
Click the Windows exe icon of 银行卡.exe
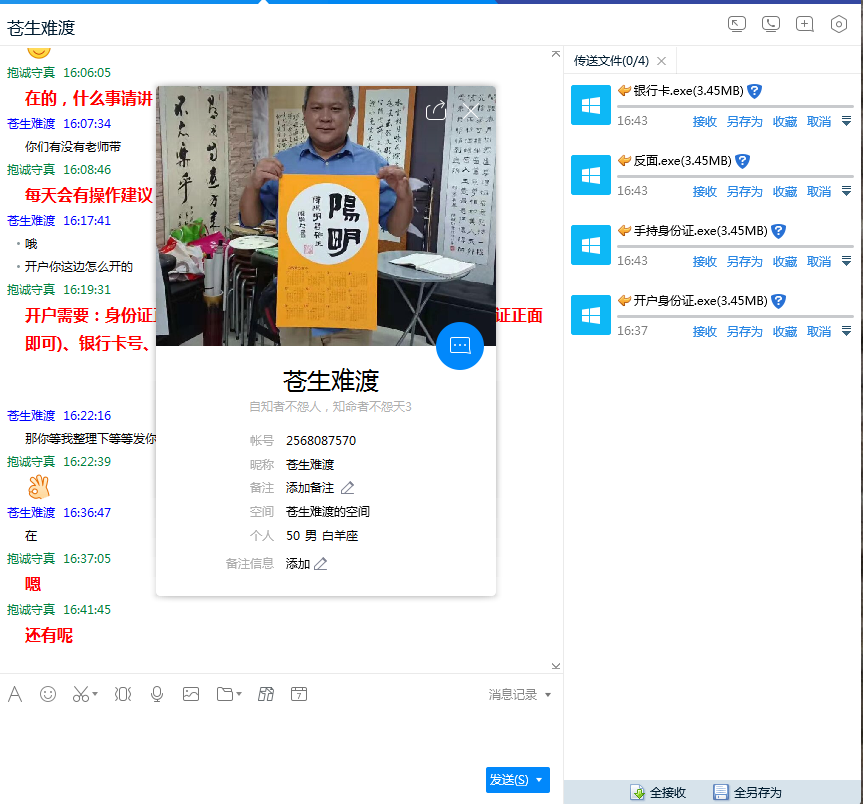(591, 105)
